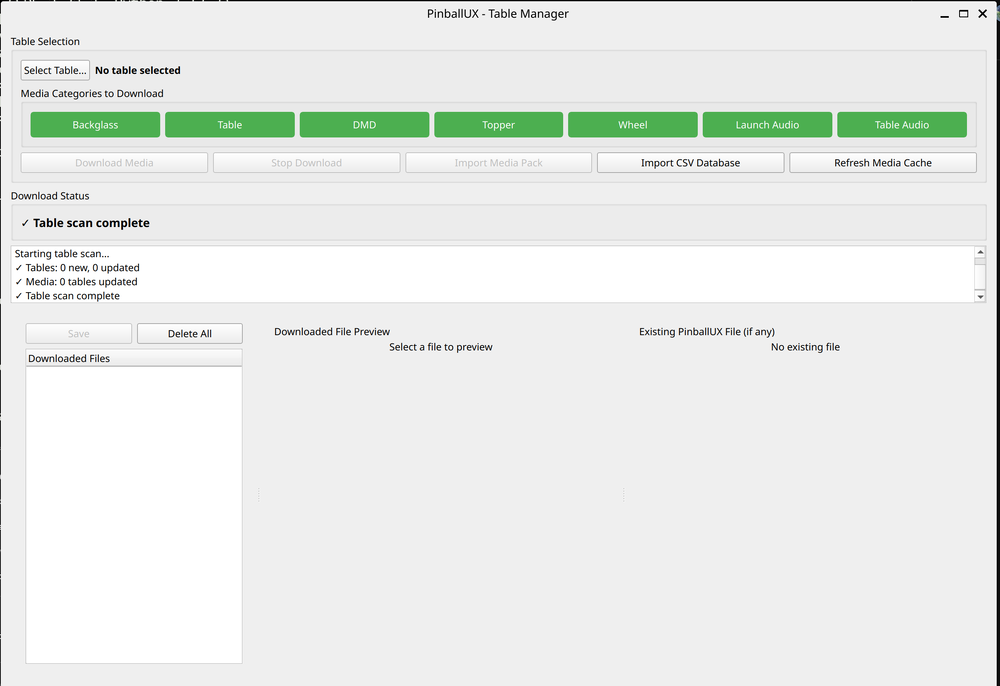Toggle the Table media category
This screenshot has width=1000, height=686.
[230, 125]
